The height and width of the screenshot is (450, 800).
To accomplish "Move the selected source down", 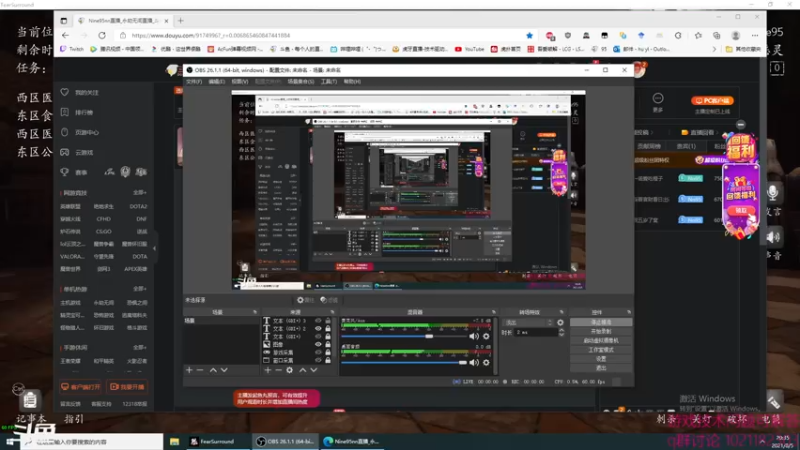I will [314, 370].
